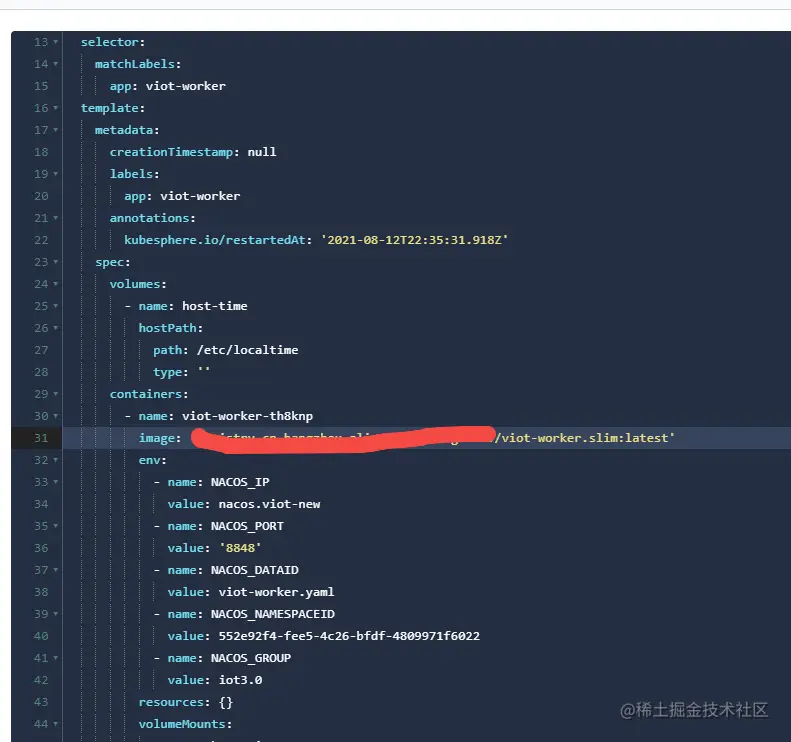Click the 'volumeMounts:' key
The width and height of the screenshot is (791, 742).
(186, 724)
